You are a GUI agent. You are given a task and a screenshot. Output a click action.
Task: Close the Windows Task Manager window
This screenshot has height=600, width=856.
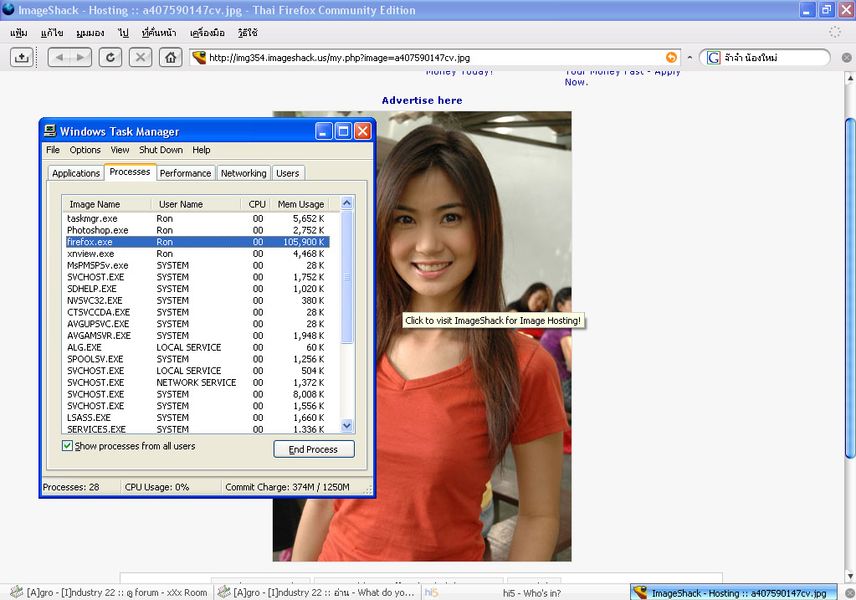pyautogui.click(x=362, y=131)
